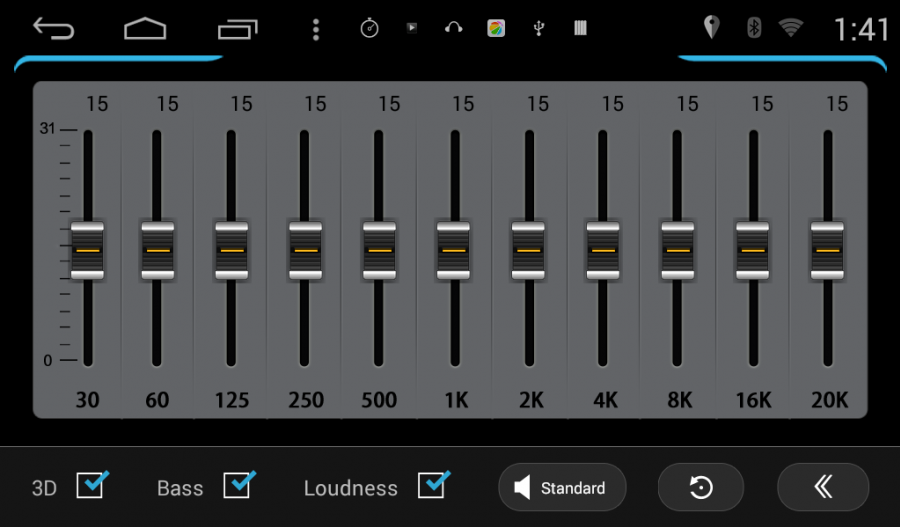
Task: Click the 31 scale maximum label
Action: (47, 129)
